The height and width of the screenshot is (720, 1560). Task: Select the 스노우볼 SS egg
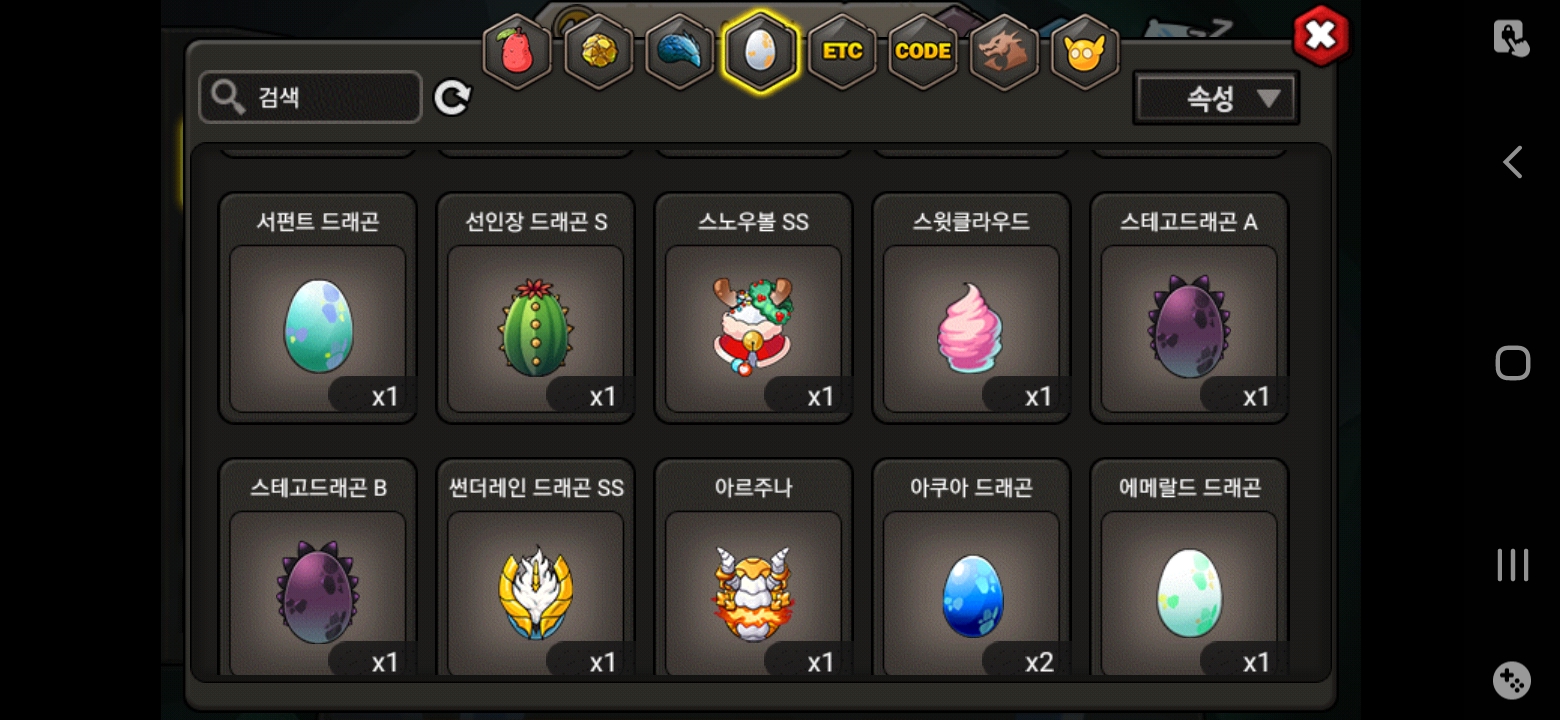[754, 308]
